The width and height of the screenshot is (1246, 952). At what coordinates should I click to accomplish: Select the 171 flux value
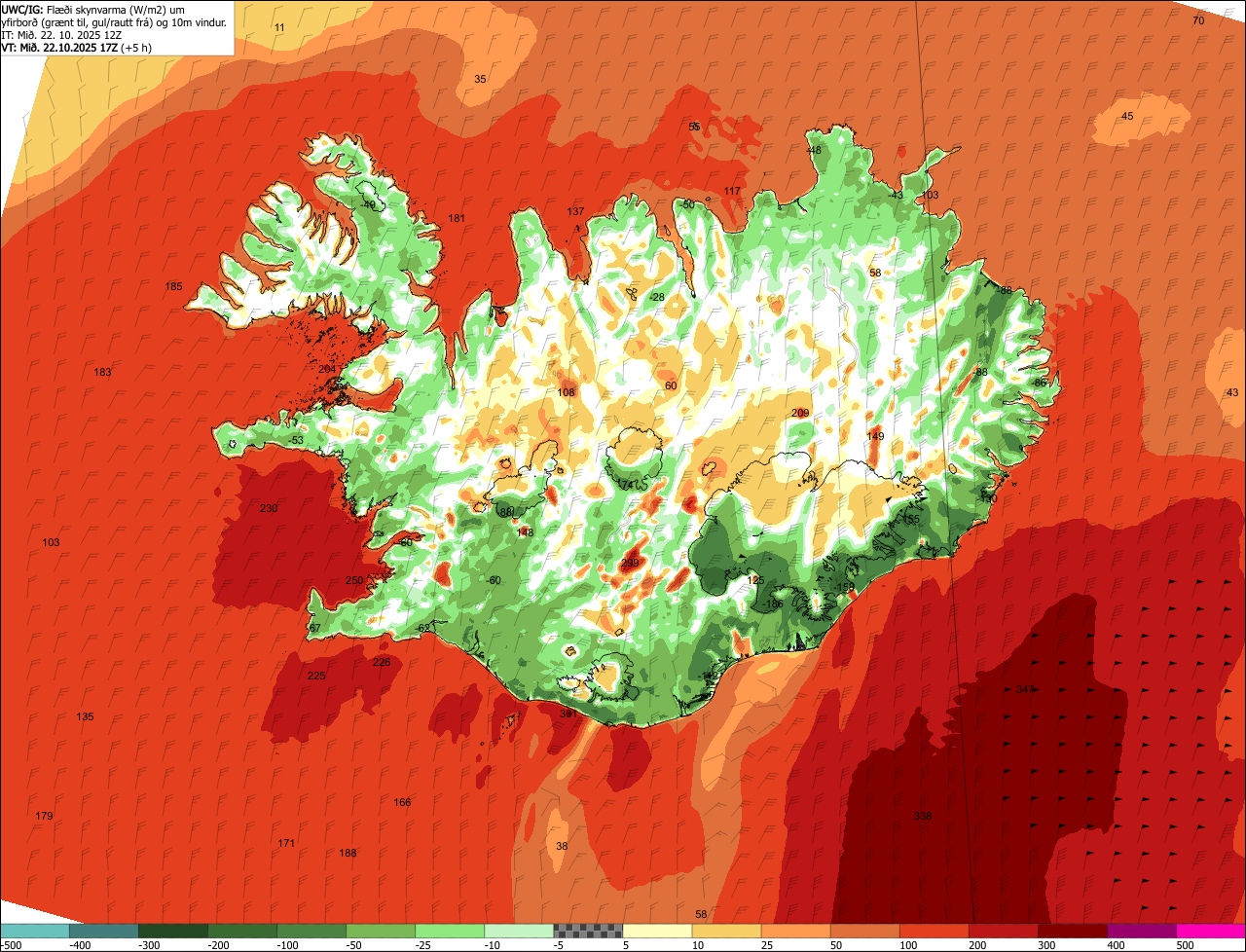click(x=286, y=843)
